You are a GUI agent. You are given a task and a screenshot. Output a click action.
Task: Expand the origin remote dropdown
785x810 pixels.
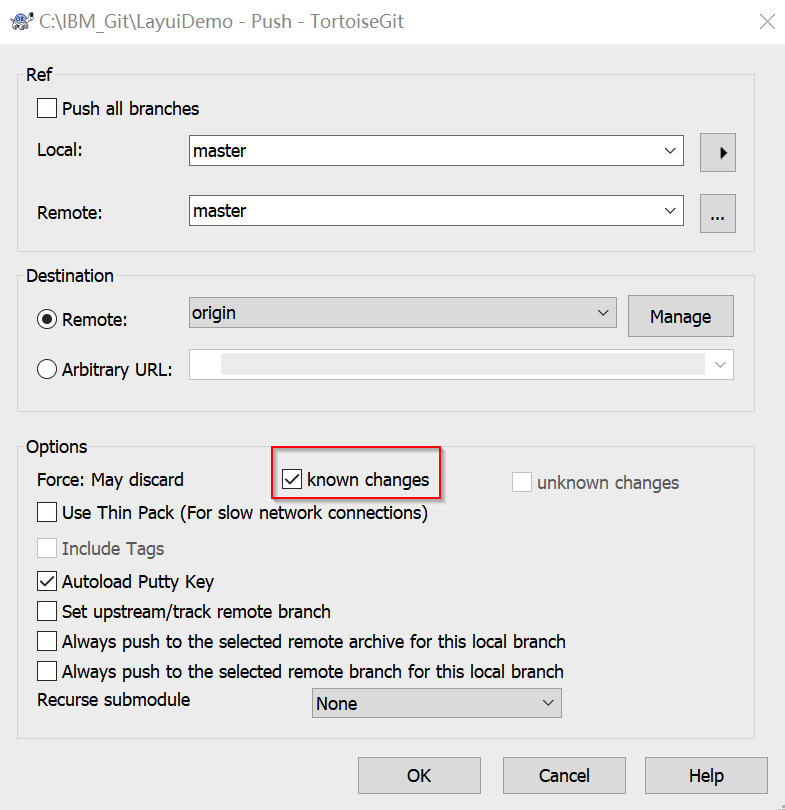coord(602,313)
